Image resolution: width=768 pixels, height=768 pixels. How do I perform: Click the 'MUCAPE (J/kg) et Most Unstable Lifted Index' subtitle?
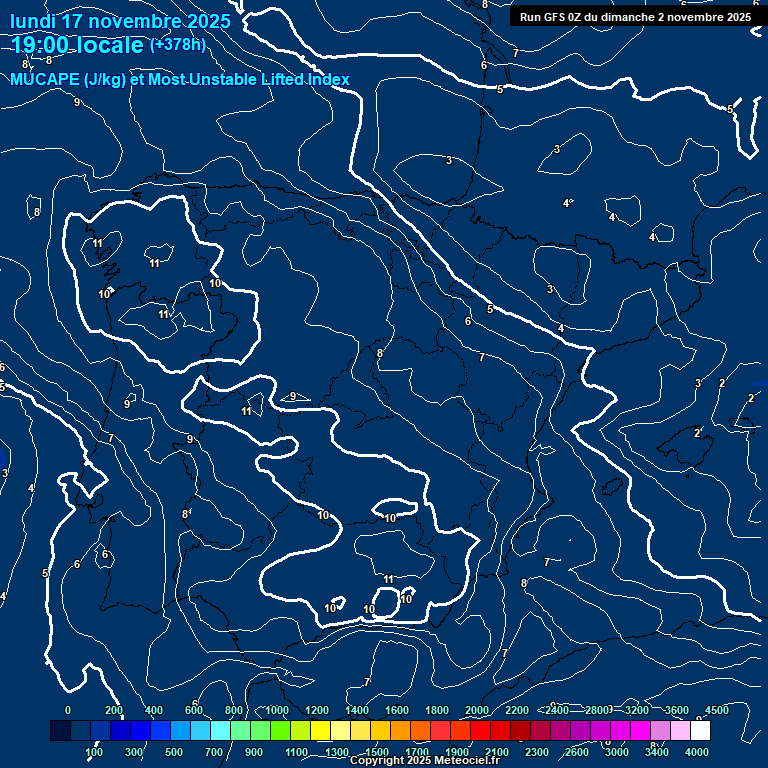[180, 79]
